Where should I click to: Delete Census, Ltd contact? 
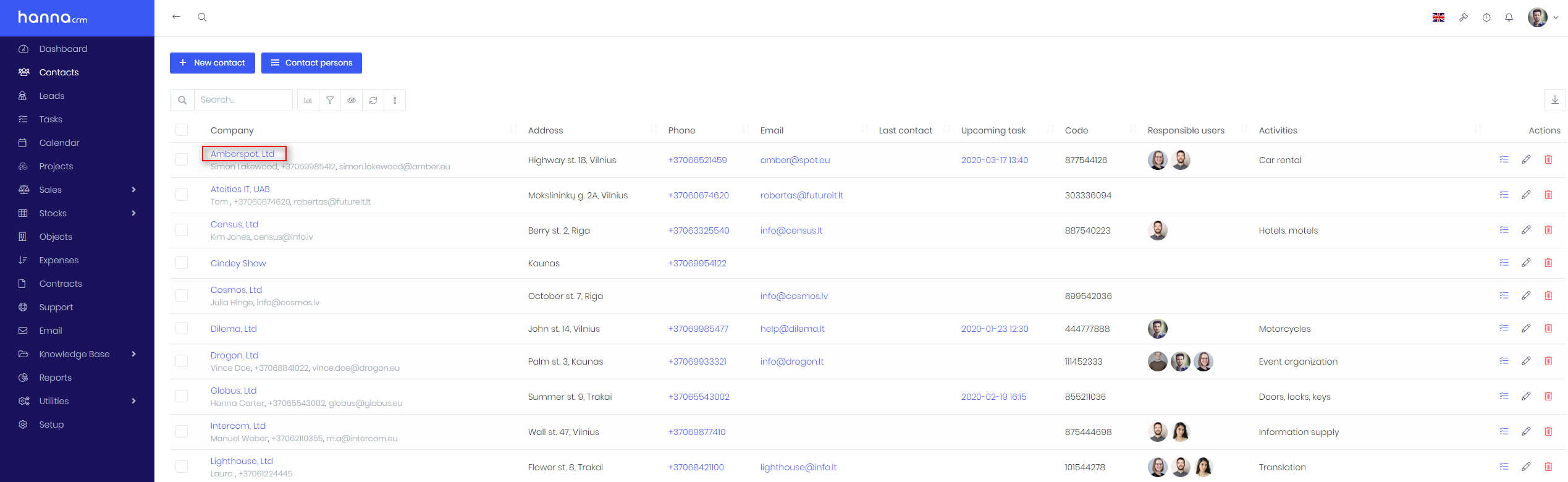pos(1548,230)
